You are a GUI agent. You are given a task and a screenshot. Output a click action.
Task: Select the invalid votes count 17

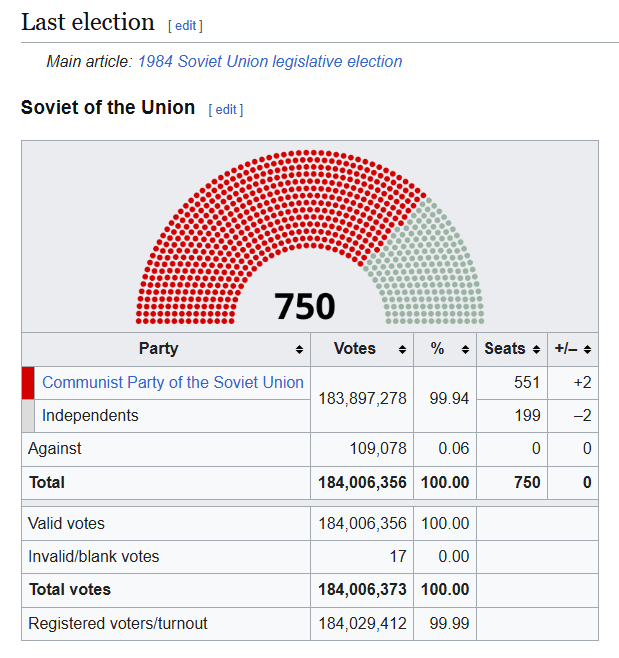tap(398, 556)
